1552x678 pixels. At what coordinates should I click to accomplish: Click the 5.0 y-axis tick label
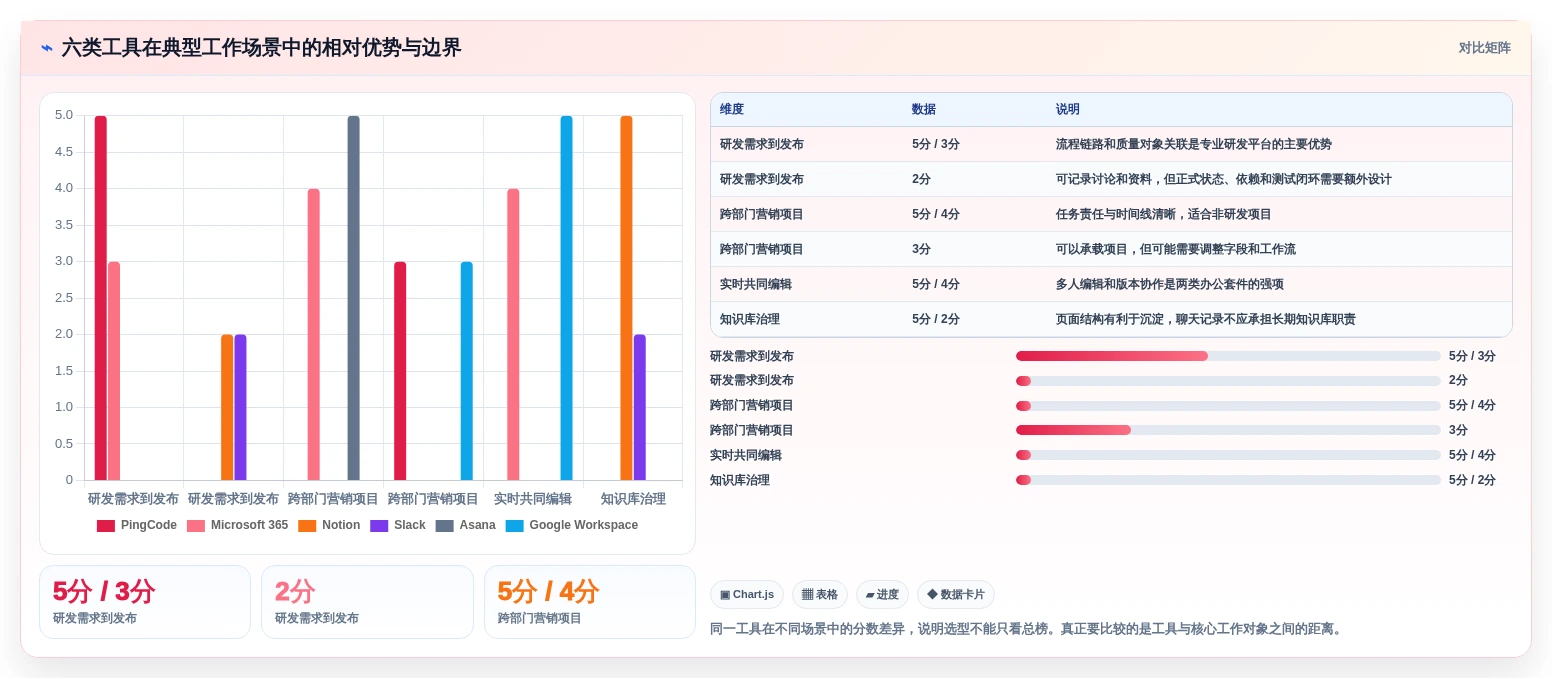click(64, 115)
